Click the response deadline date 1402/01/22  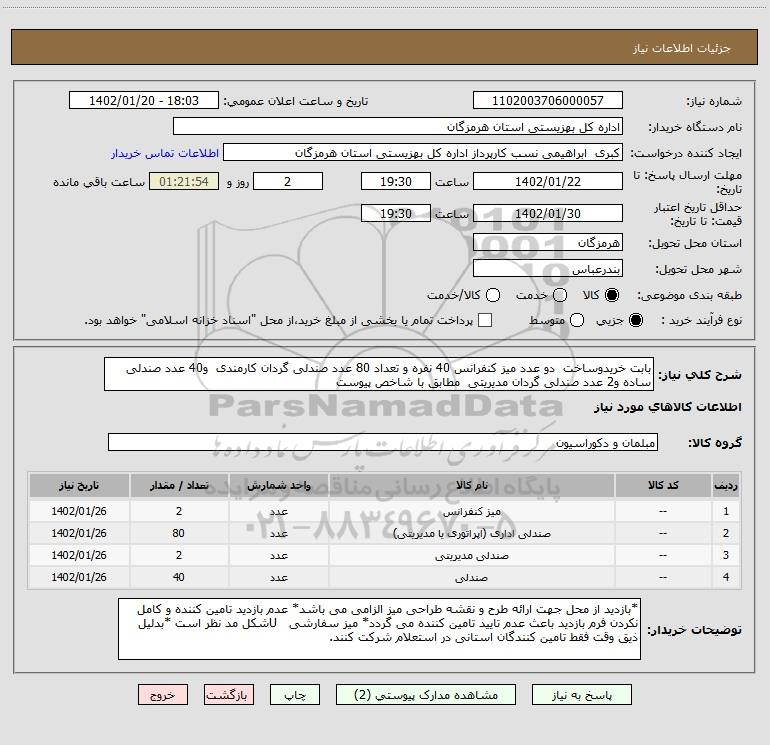click(548, 181)
